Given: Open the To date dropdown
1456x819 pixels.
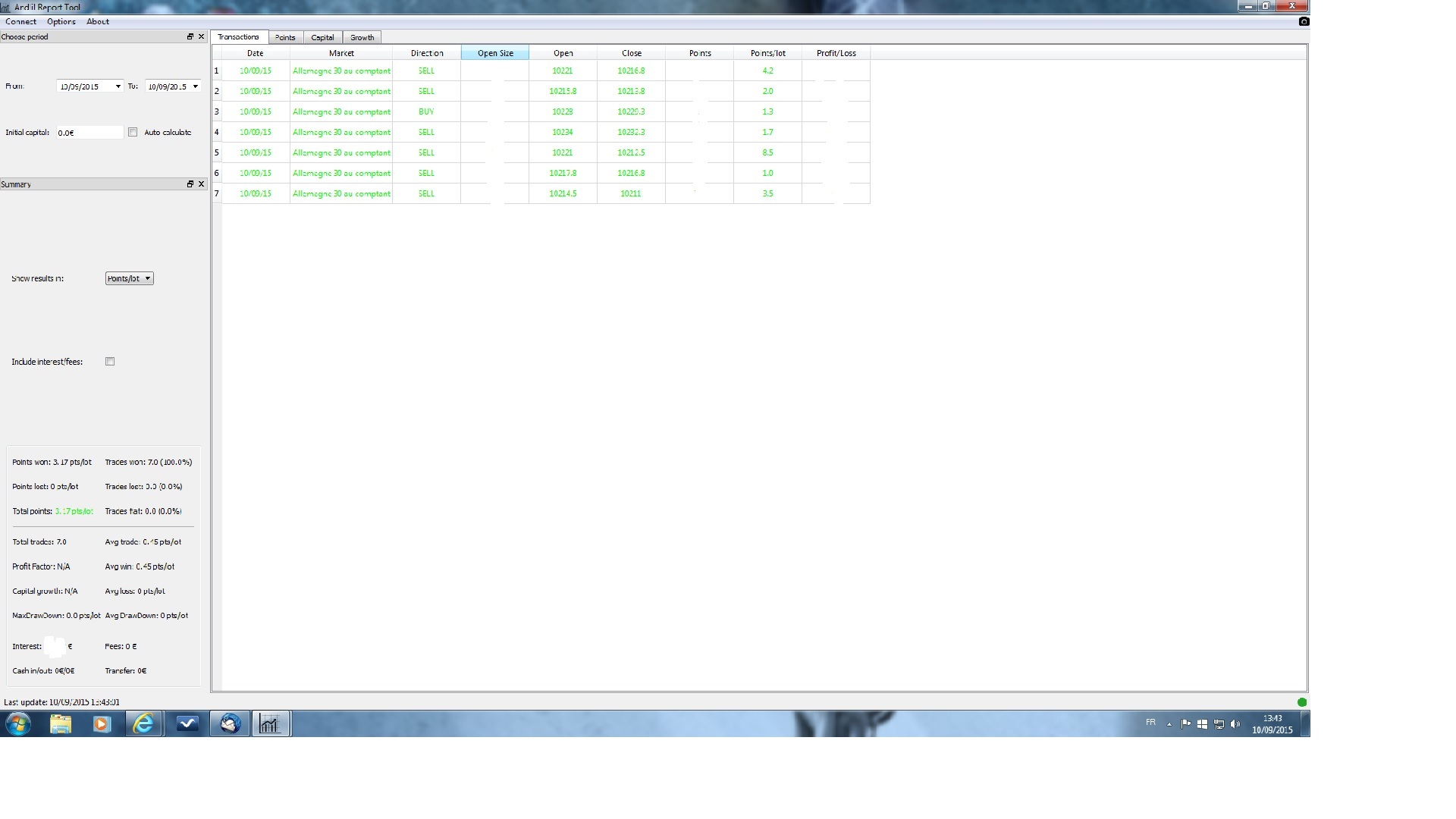Looking at the screenshot, I should click(195, 86).
